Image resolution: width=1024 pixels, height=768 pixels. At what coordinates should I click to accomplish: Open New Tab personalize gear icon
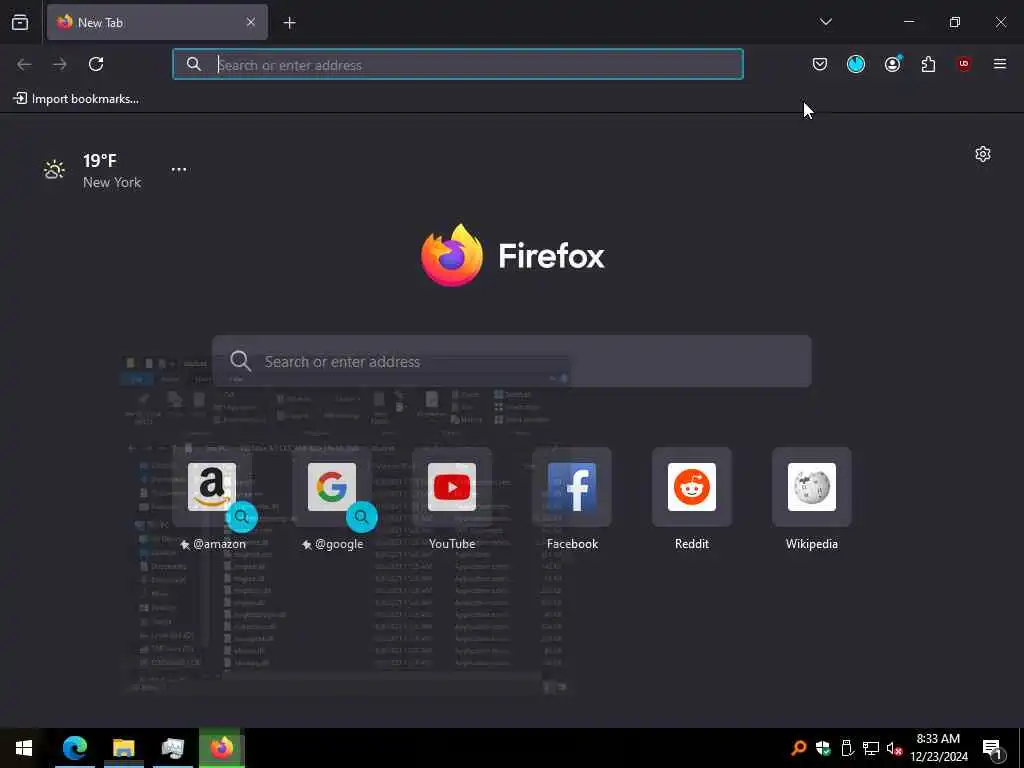[982, 154]
